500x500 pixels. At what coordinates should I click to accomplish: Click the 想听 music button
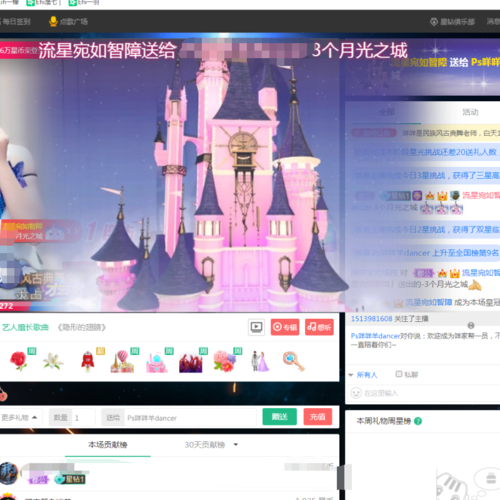[319, 327]
